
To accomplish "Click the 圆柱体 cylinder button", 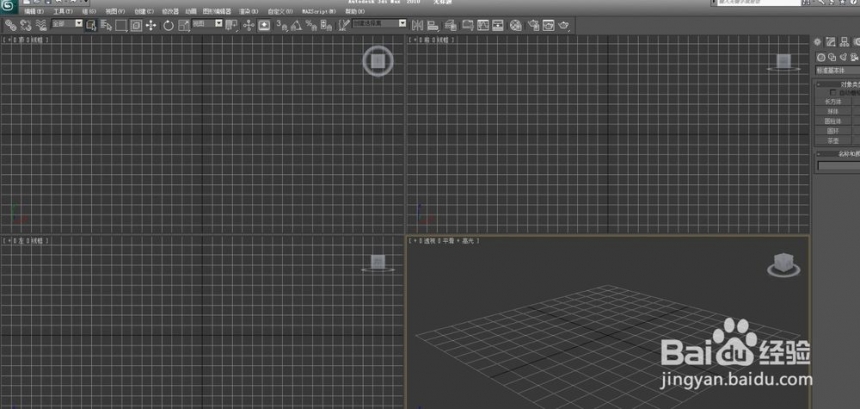I will (833, 121).
